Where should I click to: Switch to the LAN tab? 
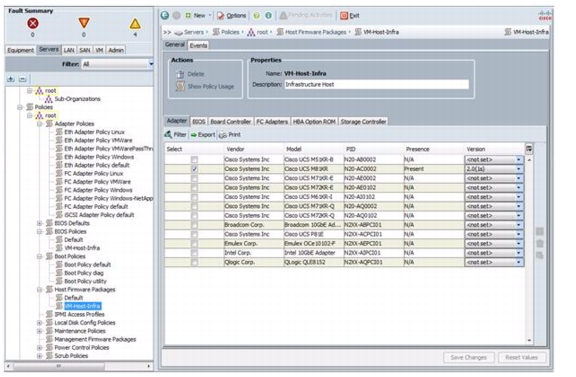tap(69, 50)
